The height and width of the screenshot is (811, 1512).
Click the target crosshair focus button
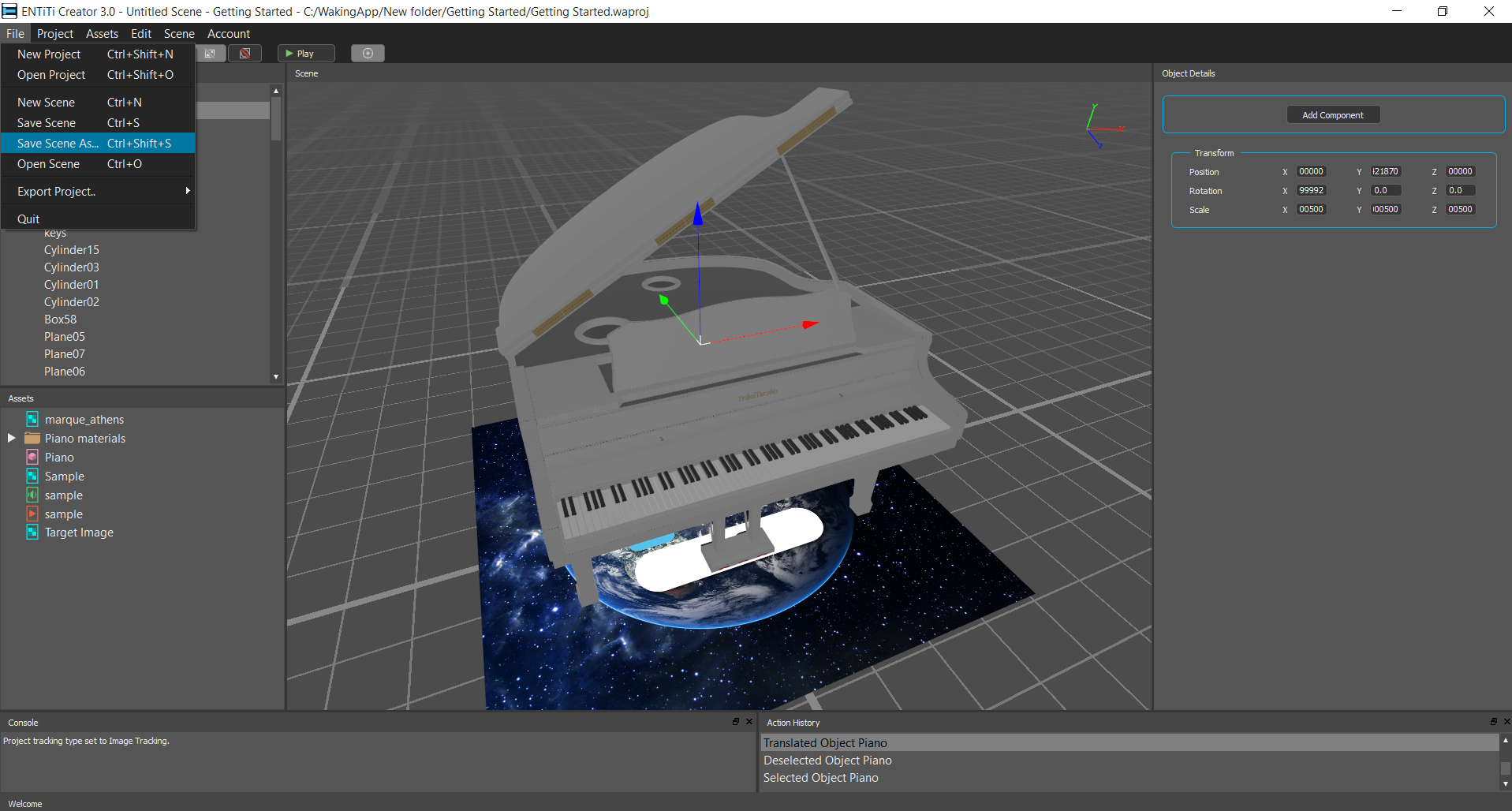click(368, 54)
